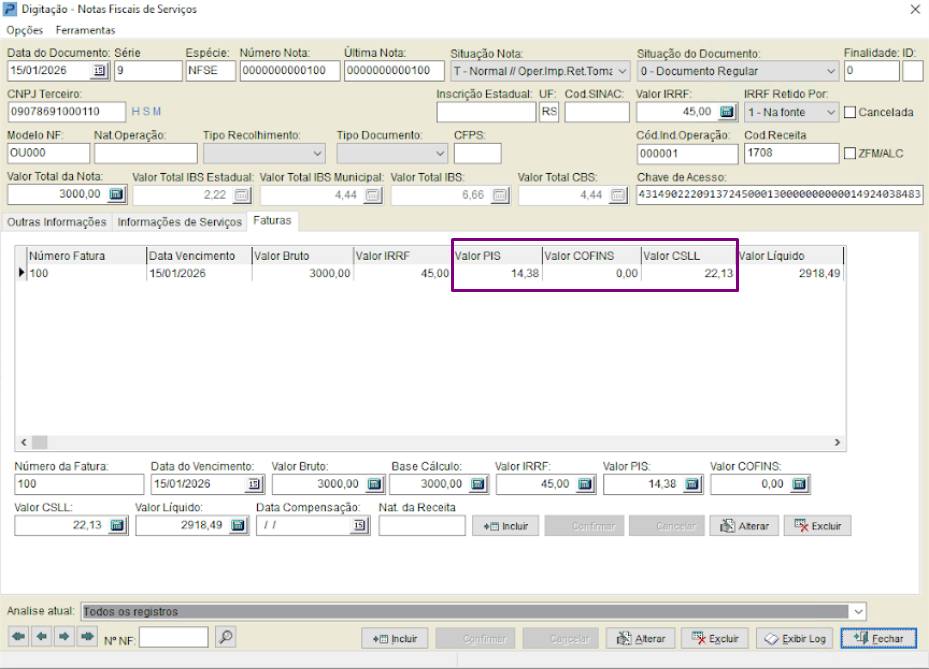Open the IRRF Retido Por dropdown
Viewport: 929px width, 669px height.
831,112
